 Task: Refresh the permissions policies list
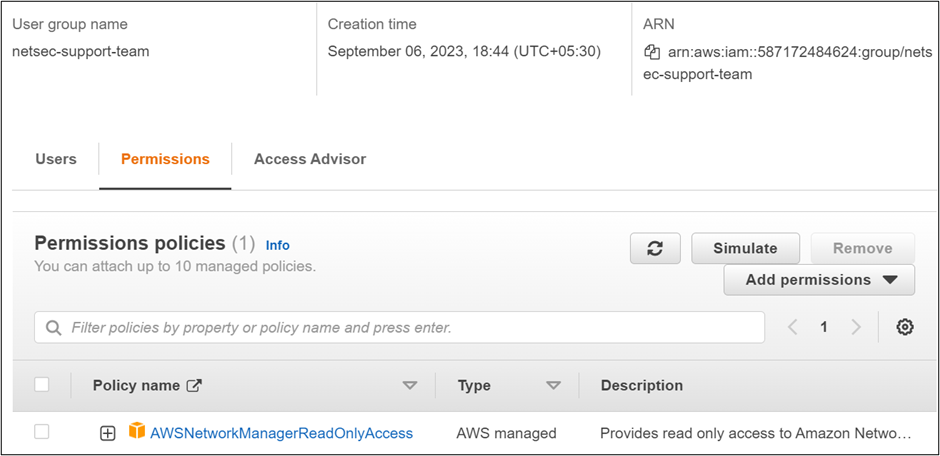tap(655, 248)
